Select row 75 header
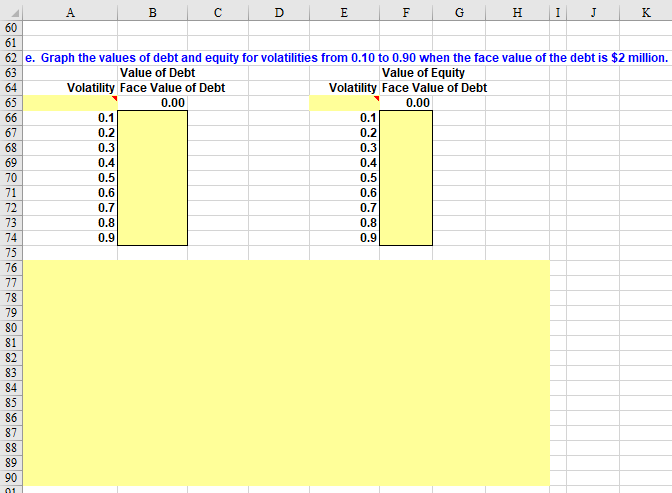672x493 pixels. [11, 253]
